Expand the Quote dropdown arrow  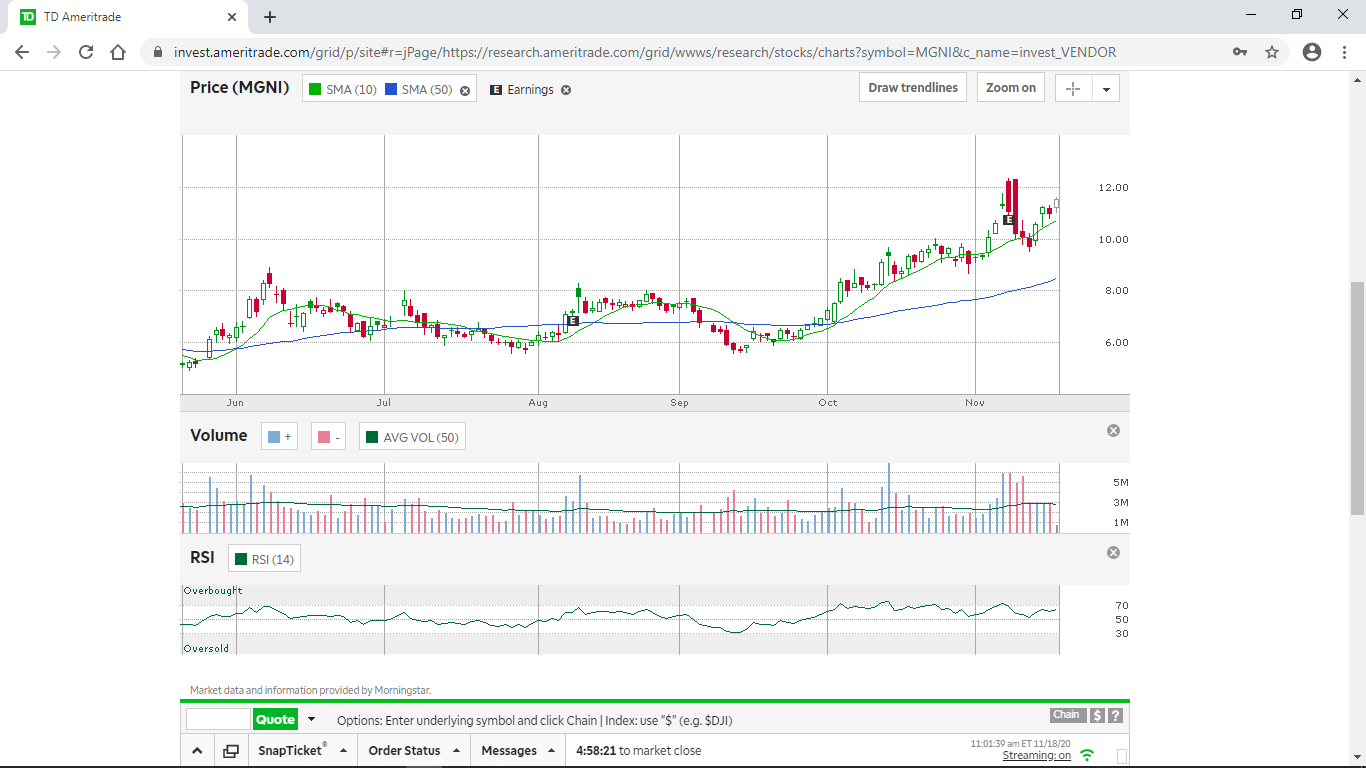(x=311, y=719)
